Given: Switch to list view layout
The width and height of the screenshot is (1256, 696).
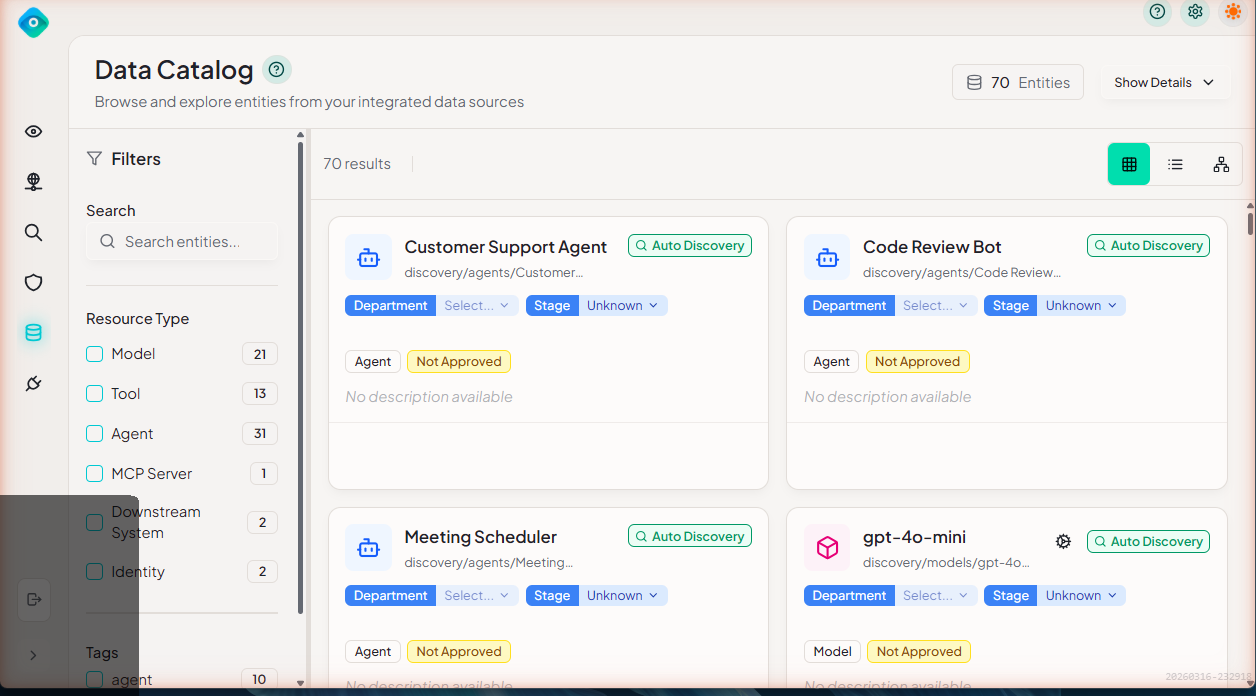Looking at the screenshot, I should click(x=1175, y=164).
